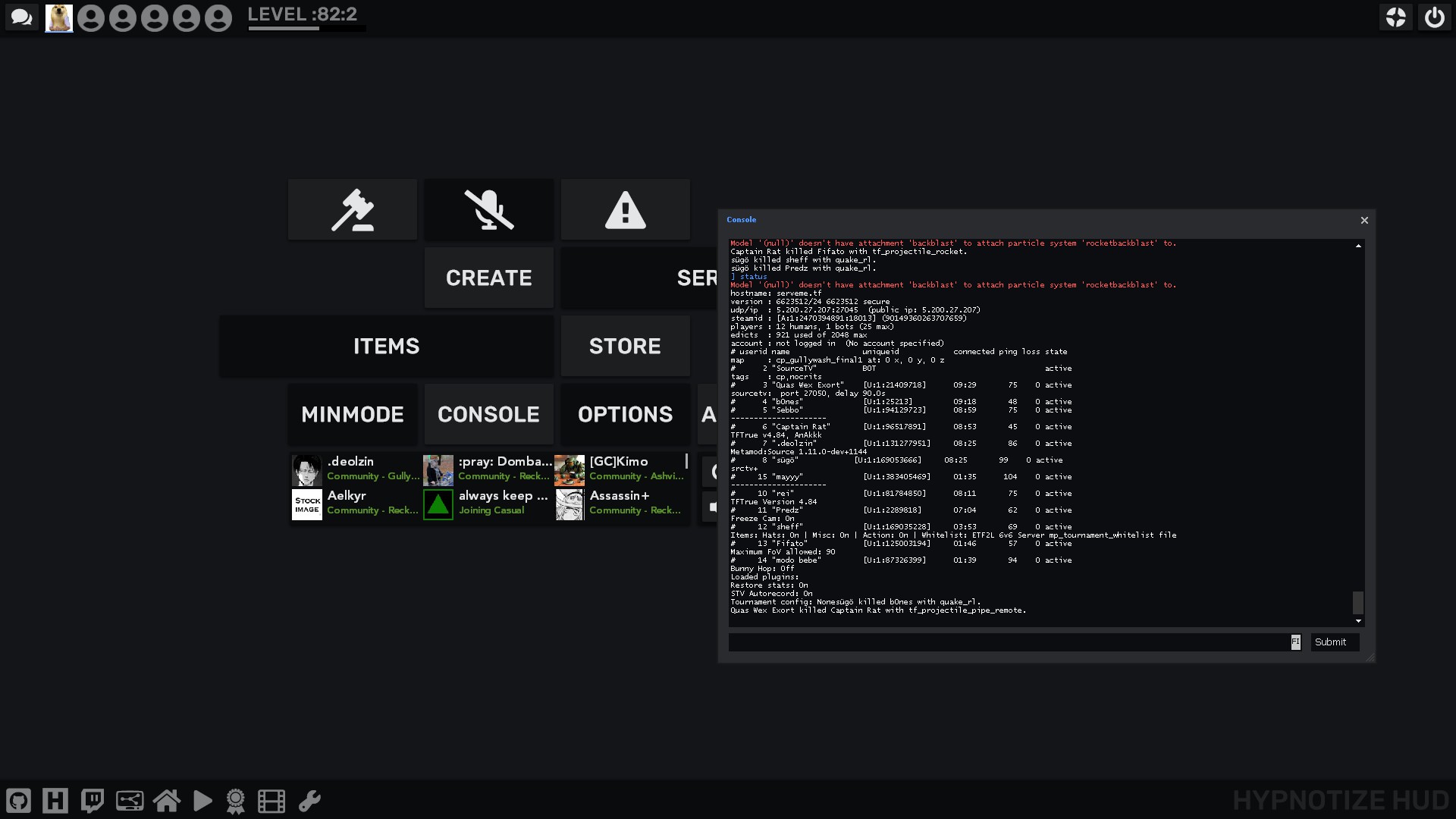Screen dimensions: 1456x819
Task: Click the wrench tools icon
Action: click(309, 801)
